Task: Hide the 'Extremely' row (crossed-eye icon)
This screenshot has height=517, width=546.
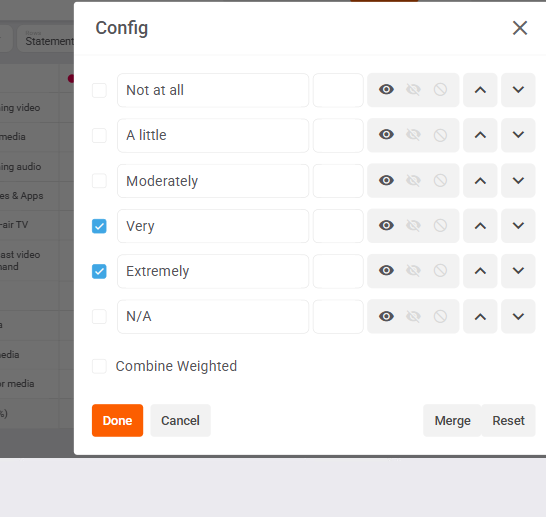Action: click(413, 271)
